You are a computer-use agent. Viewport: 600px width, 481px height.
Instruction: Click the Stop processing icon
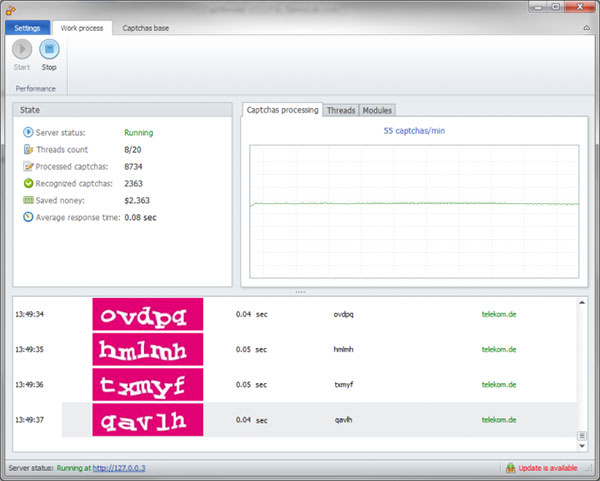[49, 50]
